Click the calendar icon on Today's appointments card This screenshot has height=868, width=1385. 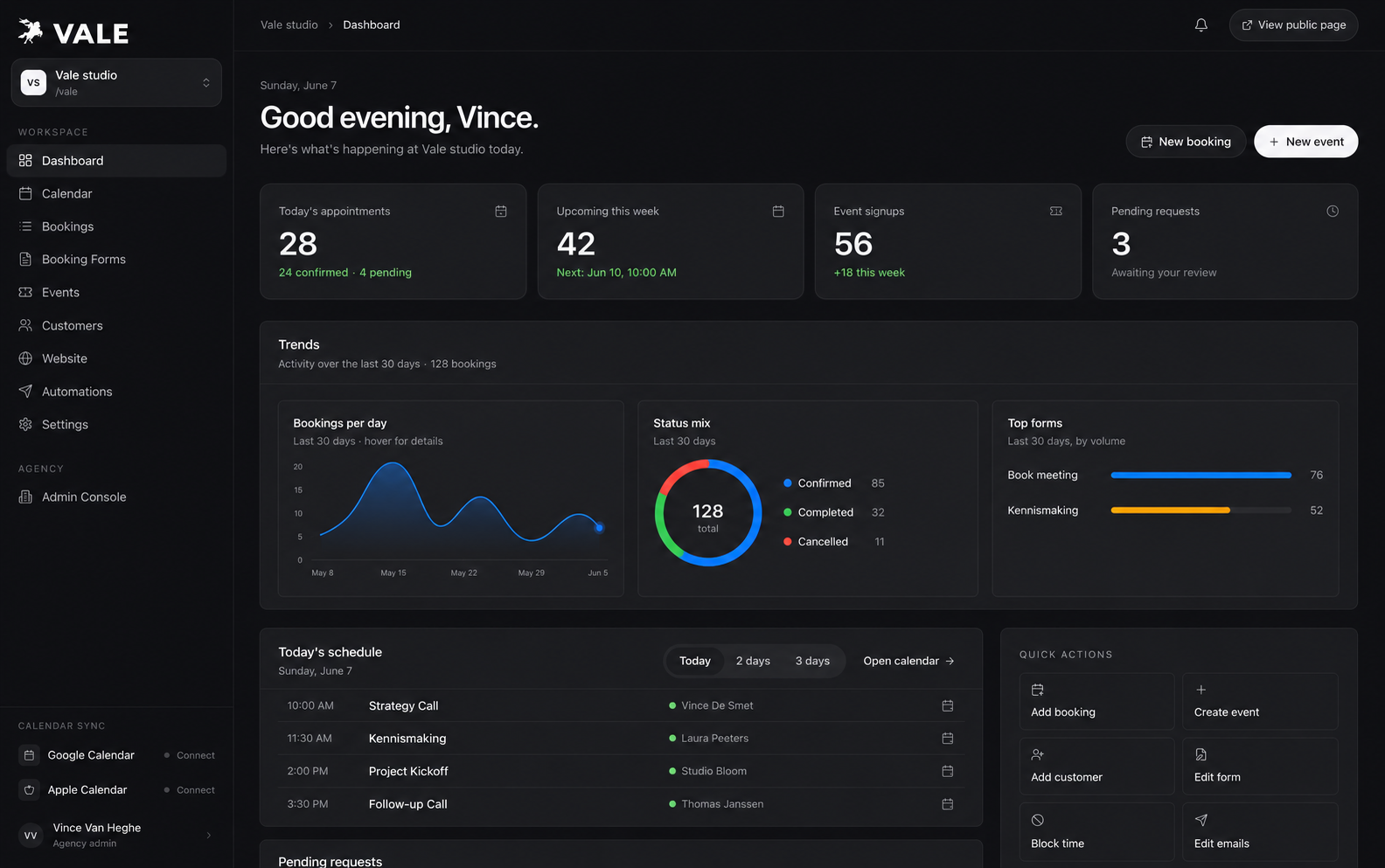point(501,212)
